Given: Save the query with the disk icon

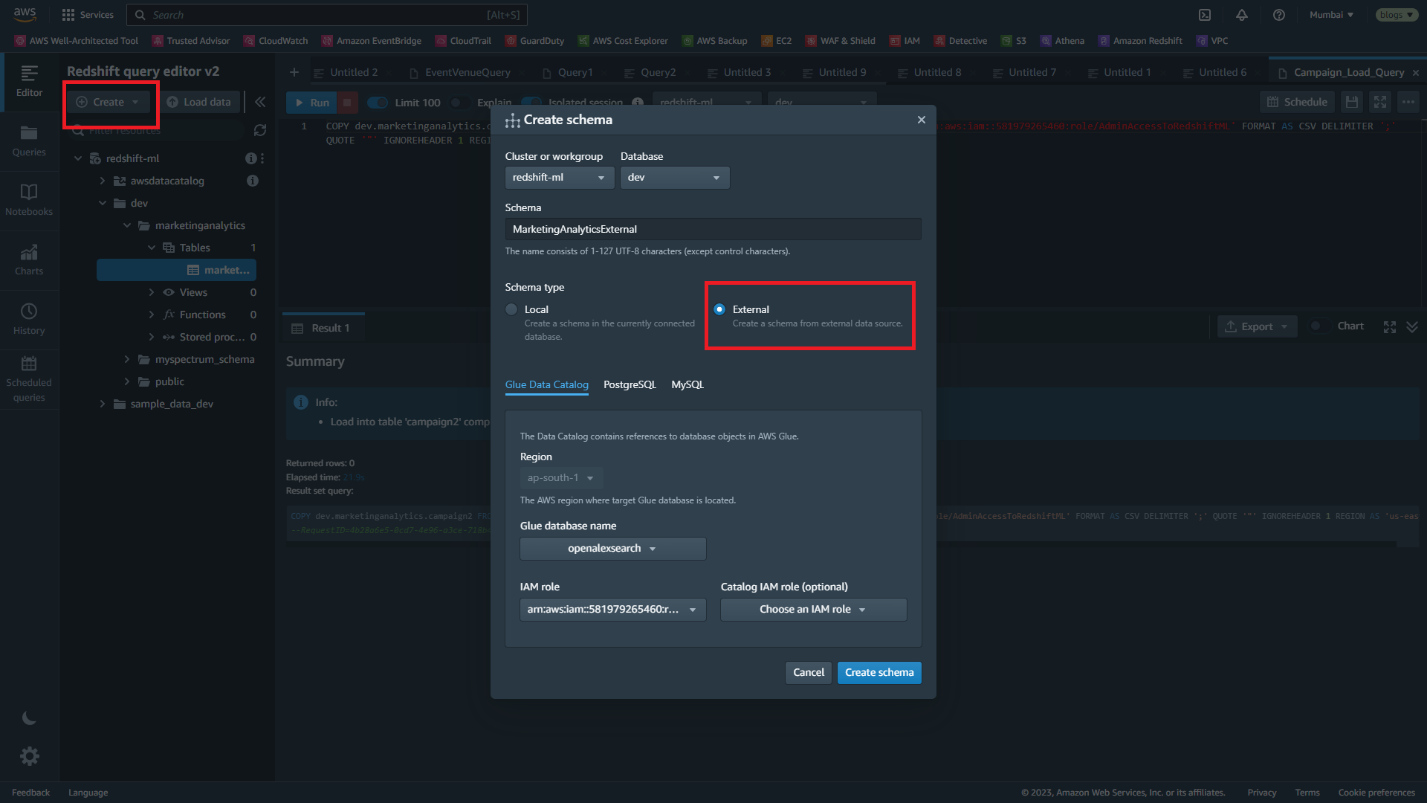Looking at the screenshot, I should tap(1351, 102).
